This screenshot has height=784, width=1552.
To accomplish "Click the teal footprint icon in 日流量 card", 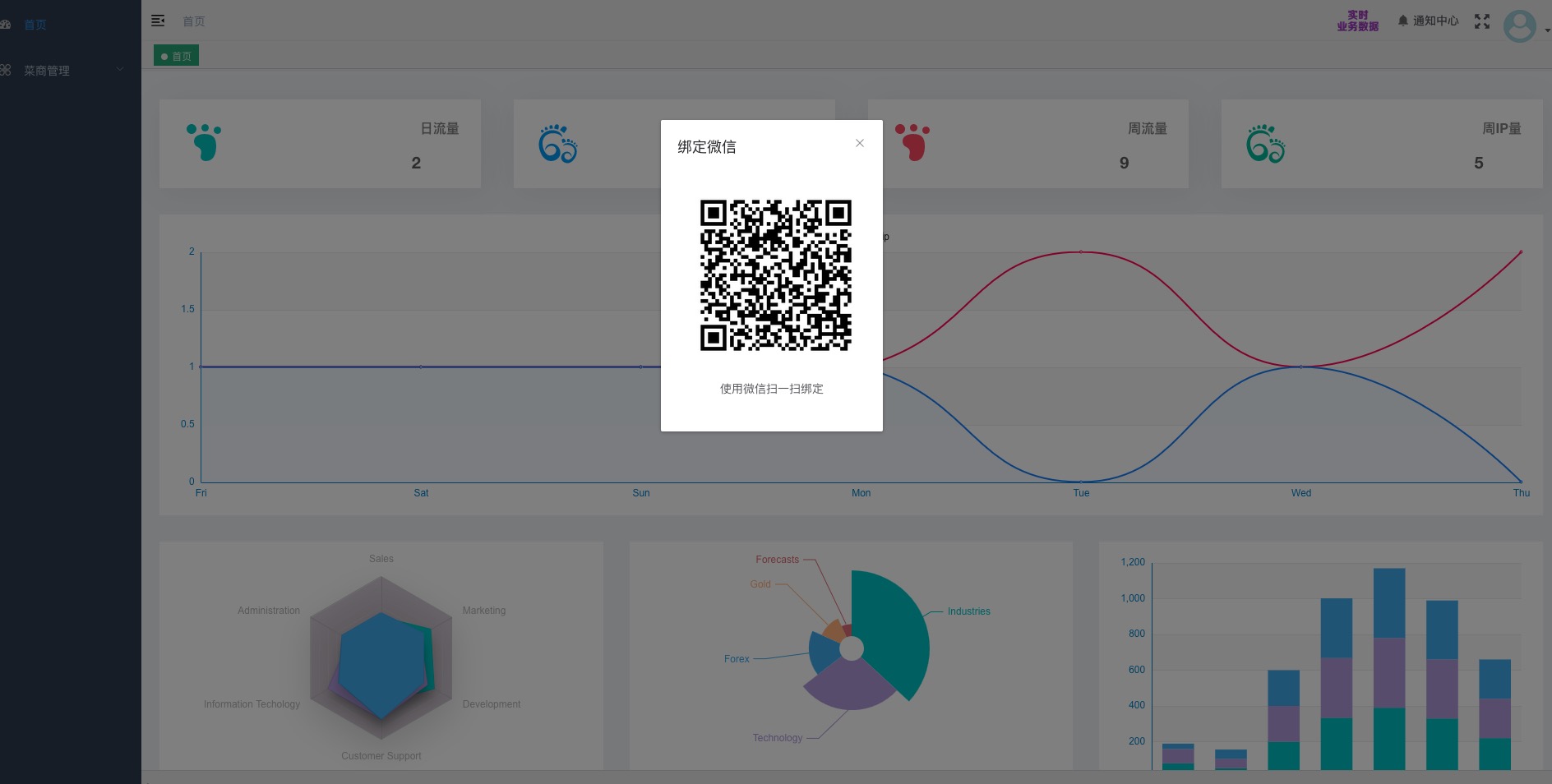I will 204,142.
